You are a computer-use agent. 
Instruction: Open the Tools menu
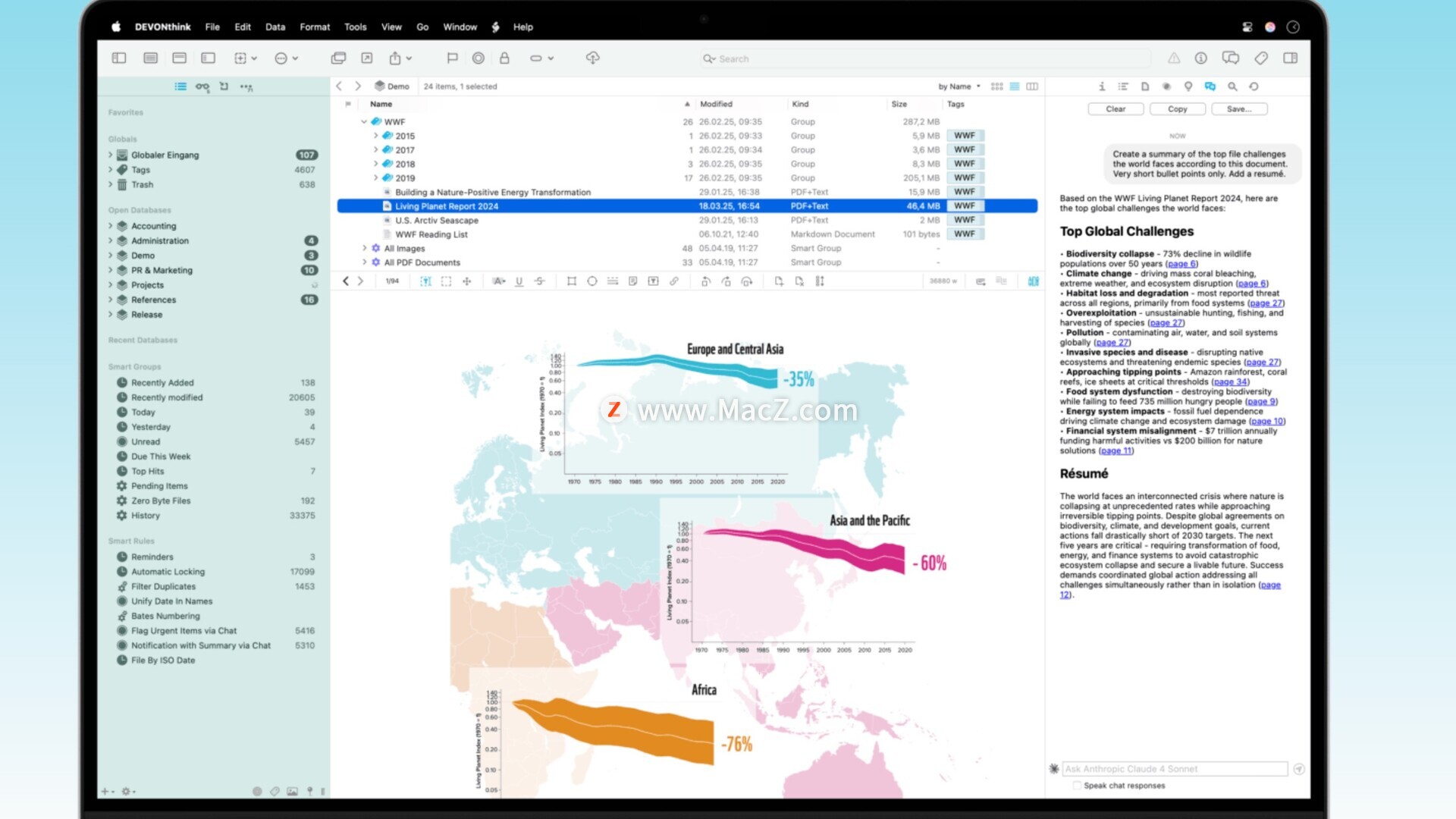[355, 27]
